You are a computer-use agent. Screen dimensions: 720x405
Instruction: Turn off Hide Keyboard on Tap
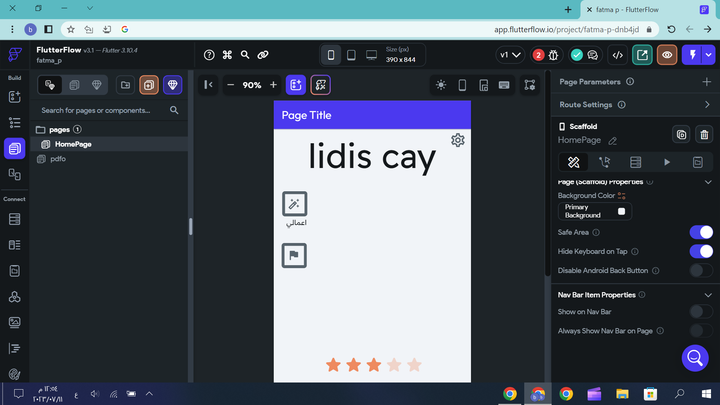pyautogui.click(x=701, y=251)
